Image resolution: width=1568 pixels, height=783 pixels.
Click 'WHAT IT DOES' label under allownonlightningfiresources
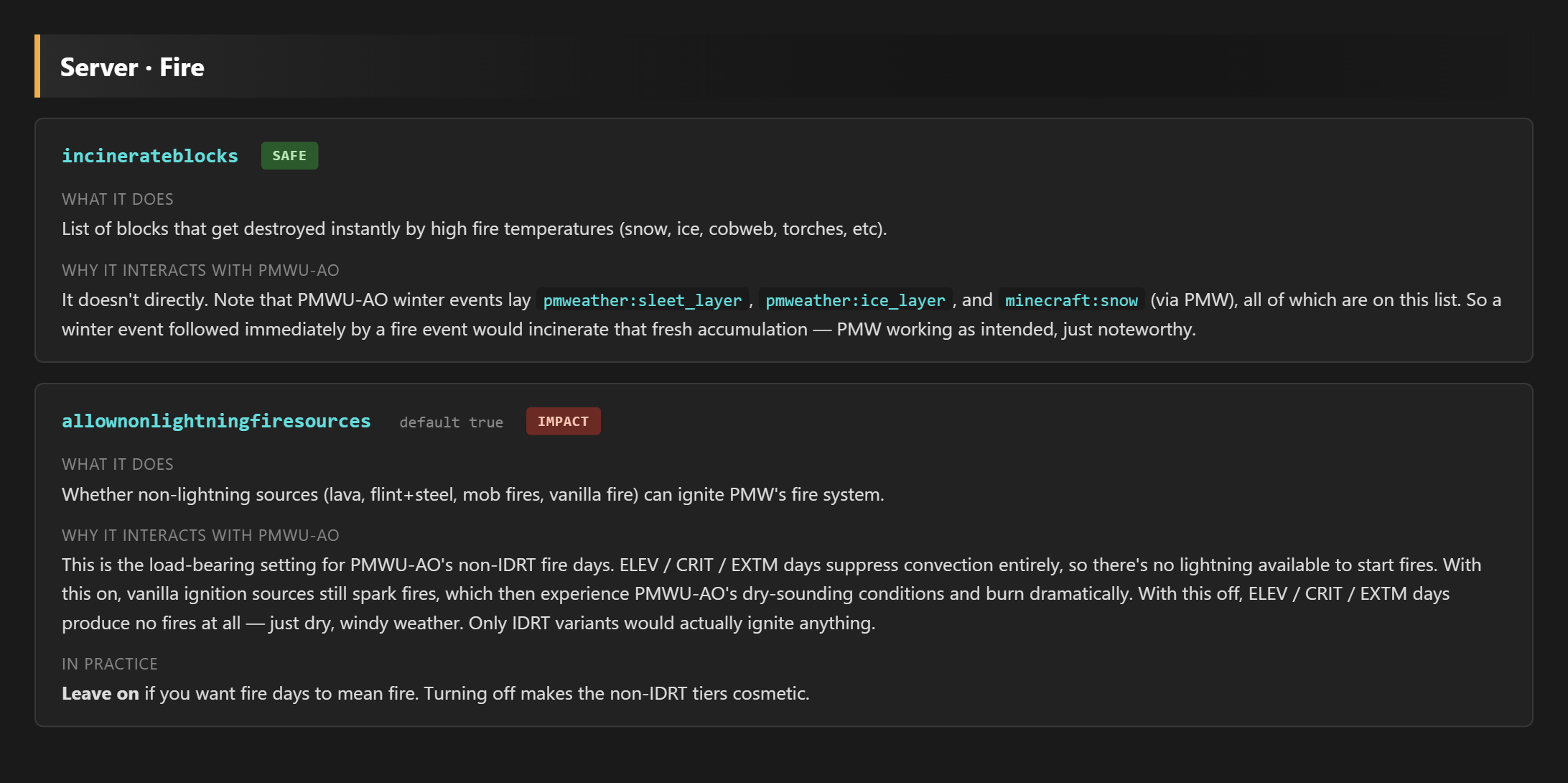click(118, 464)
